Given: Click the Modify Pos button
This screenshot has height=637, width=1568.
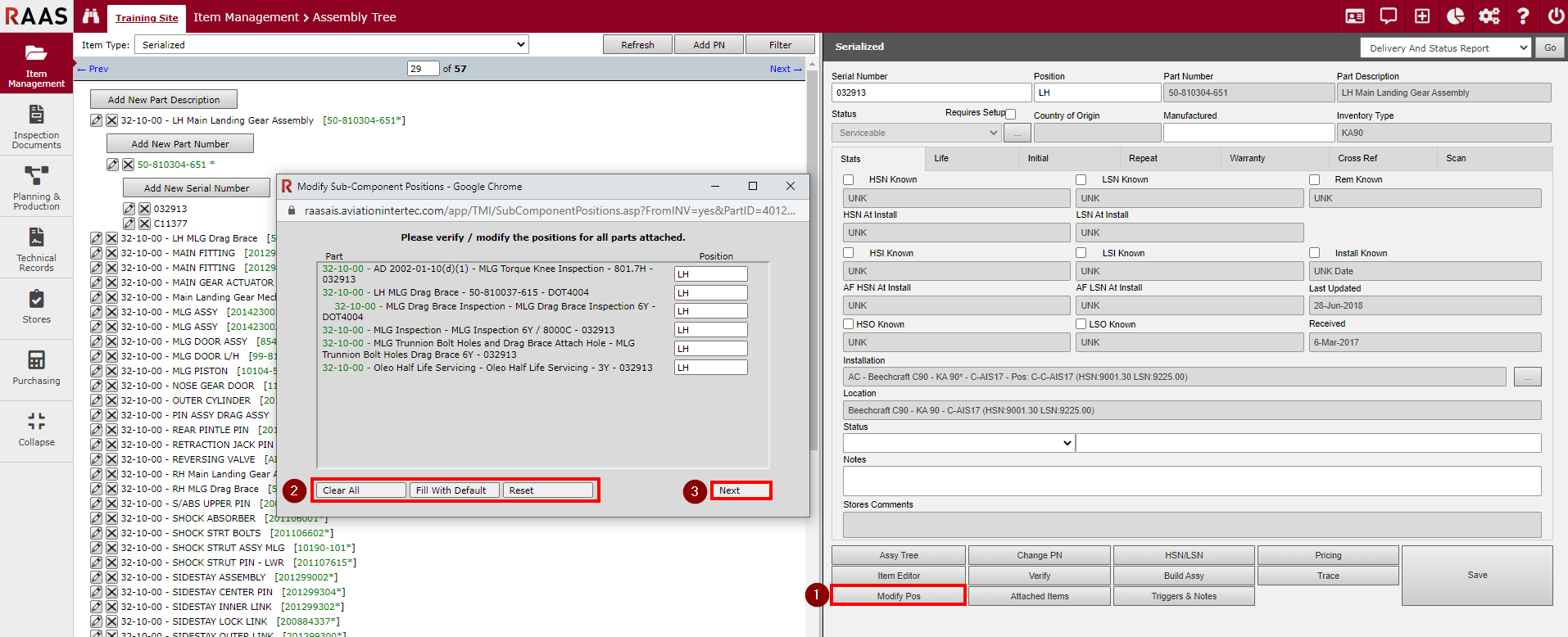Looking at the screenshot, I should pyautogui.click(x=898, y=596).
